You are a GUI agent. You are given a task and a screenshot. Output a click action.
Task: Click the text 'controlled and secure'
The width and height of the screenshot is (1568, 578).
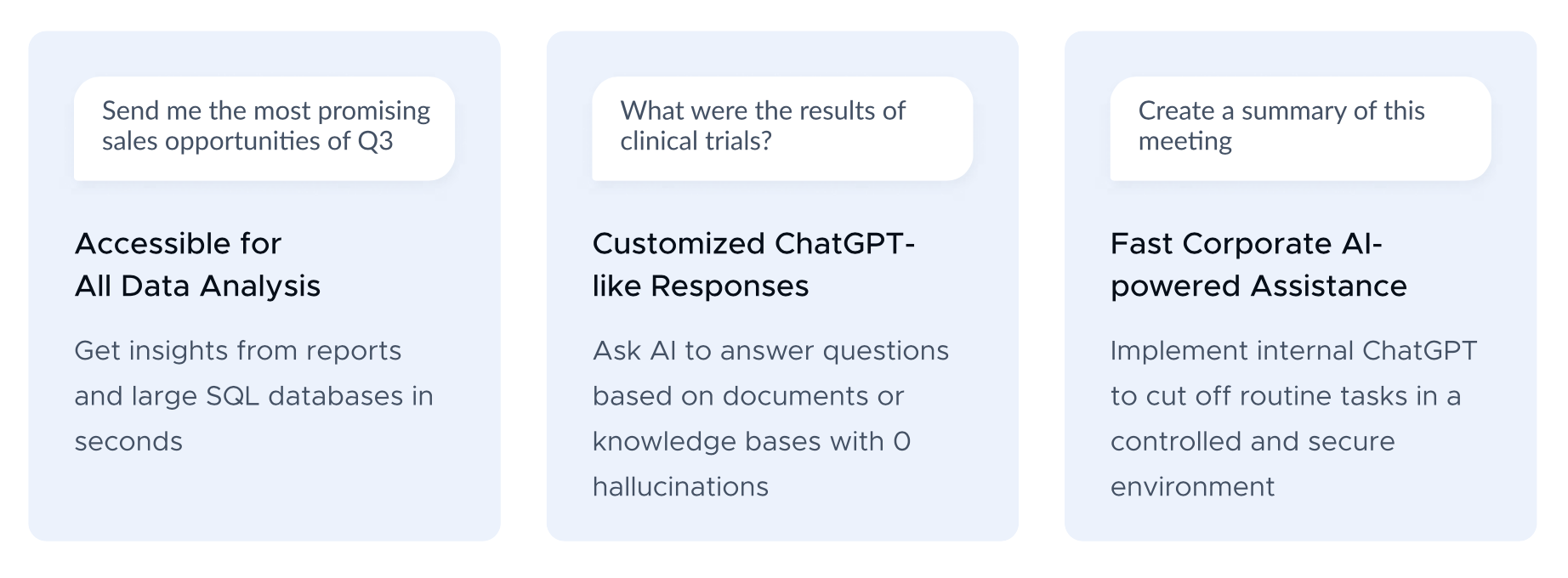[x=1253, y=441]
